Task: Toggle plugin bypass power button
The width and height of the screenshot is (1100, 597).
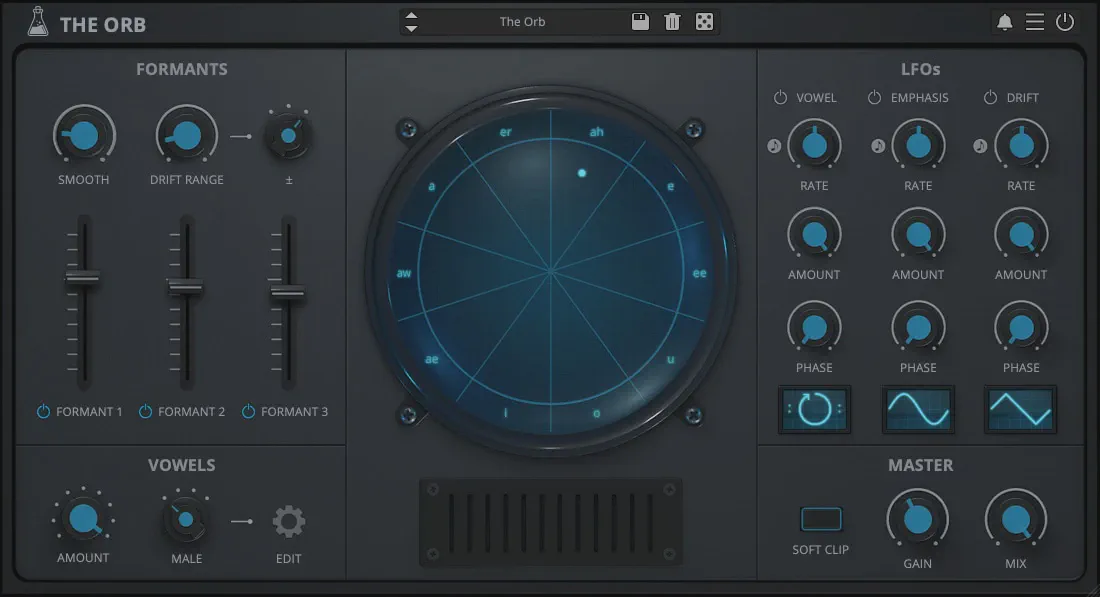Action: point(1065,22)
